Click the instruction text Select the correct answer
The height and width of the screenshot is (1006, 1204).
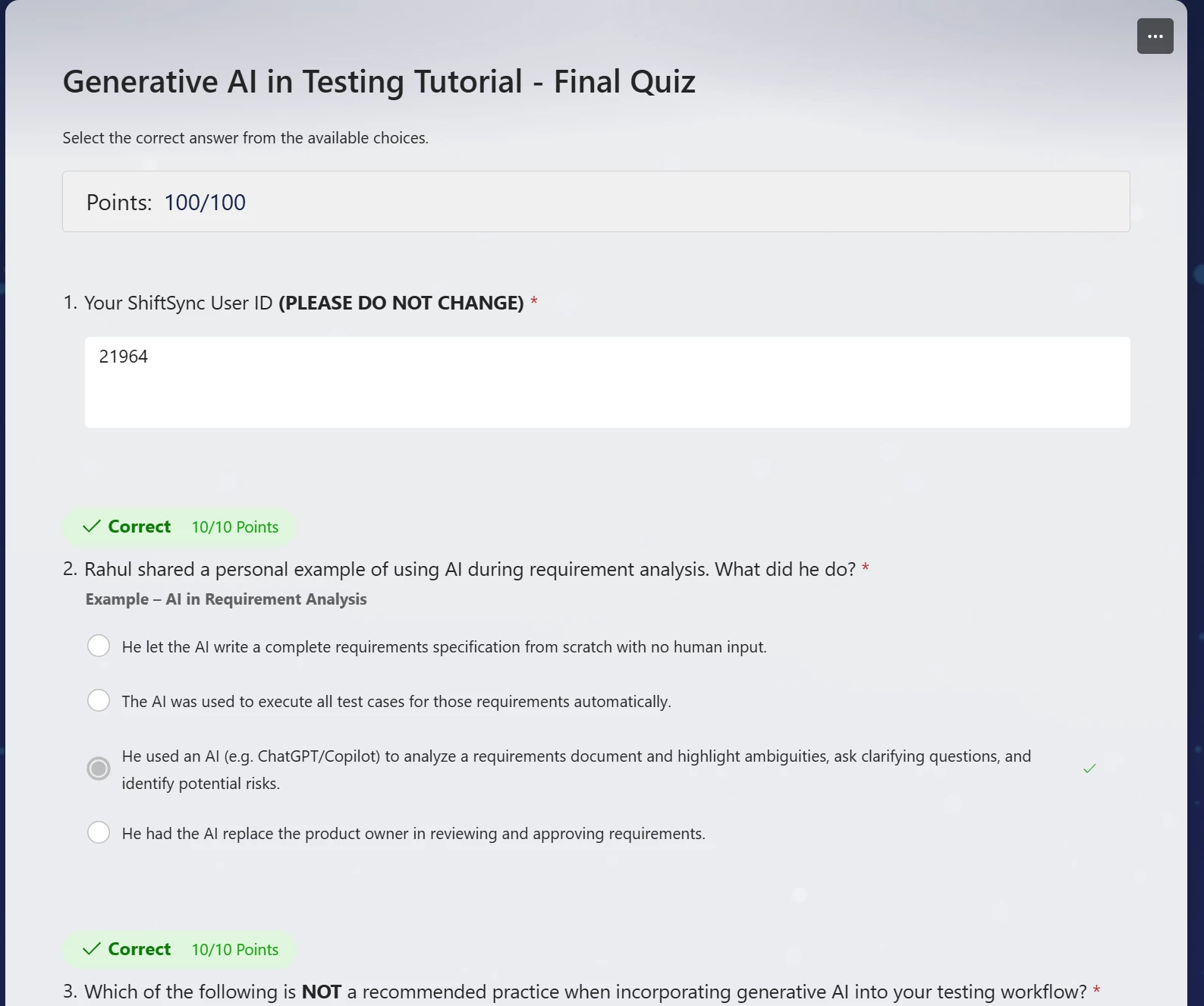pyautogui.click(x=245, y=138)
